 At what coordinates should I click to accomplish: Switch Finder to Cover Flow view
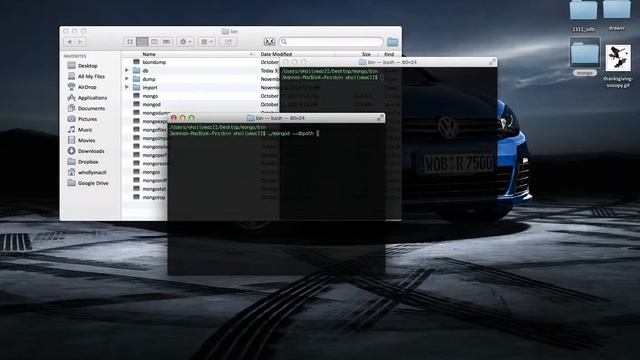pyautogui.click(x=167, y=42)
